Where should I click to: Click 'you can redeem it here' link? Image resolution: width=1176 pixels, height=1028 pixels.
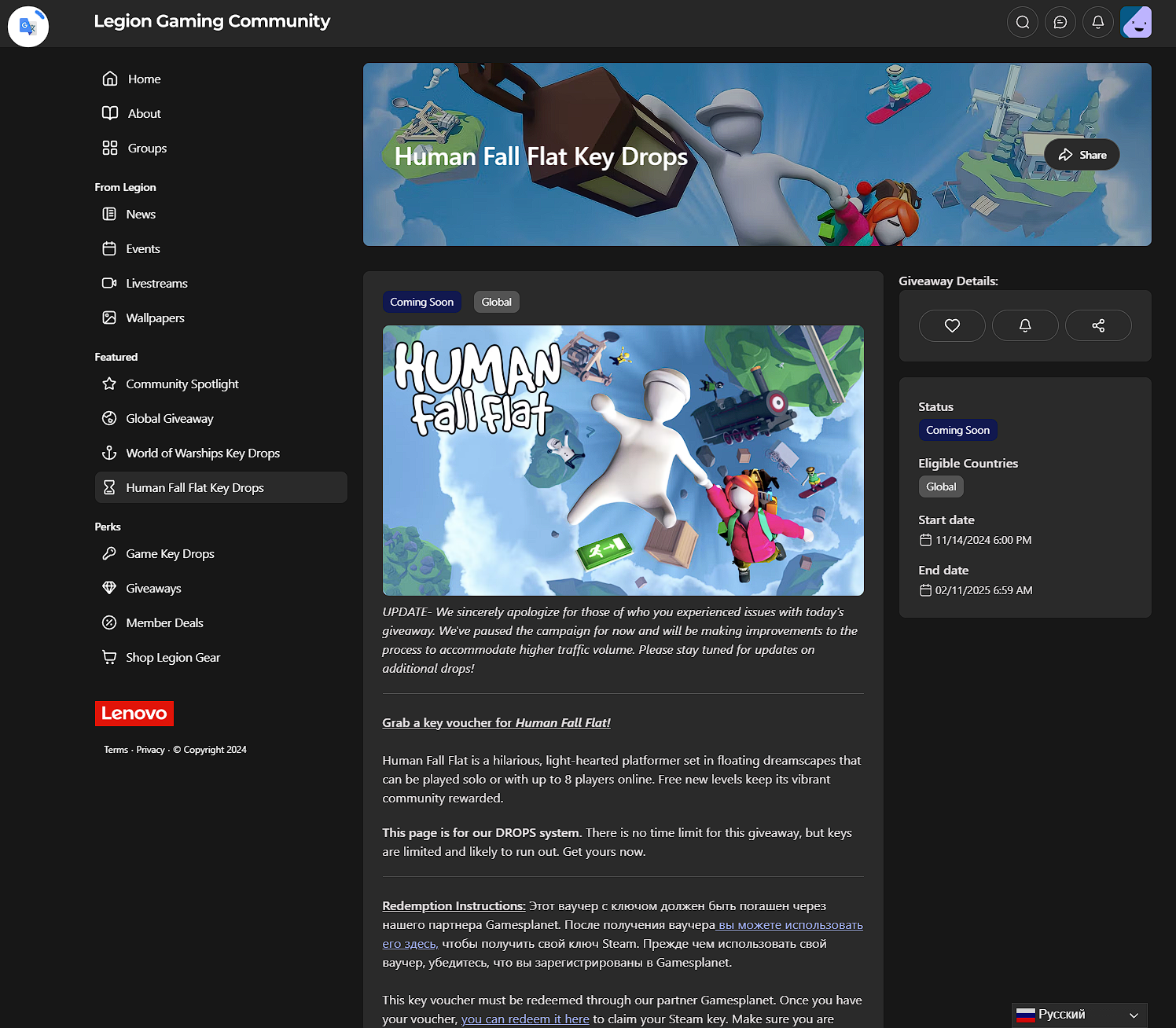coord(525,1019)
